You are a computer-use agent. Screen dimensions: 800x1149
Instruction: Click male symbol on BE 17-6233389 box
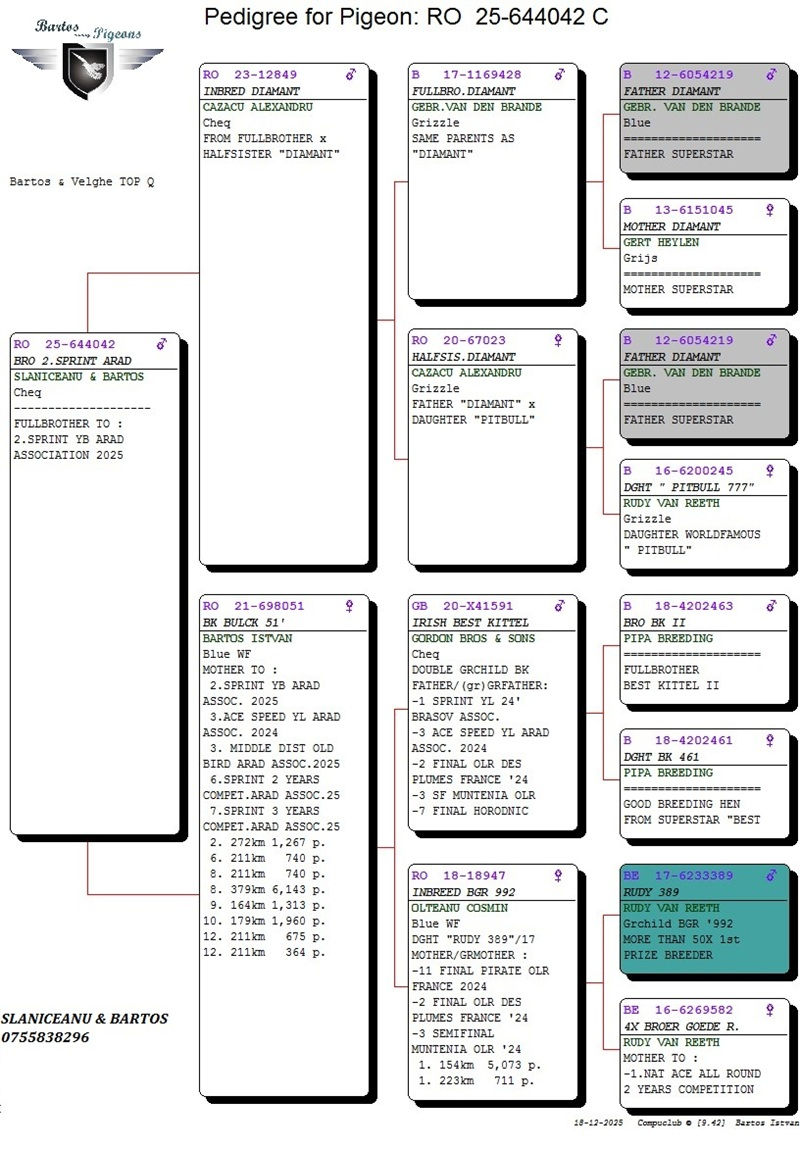point(769,876)
